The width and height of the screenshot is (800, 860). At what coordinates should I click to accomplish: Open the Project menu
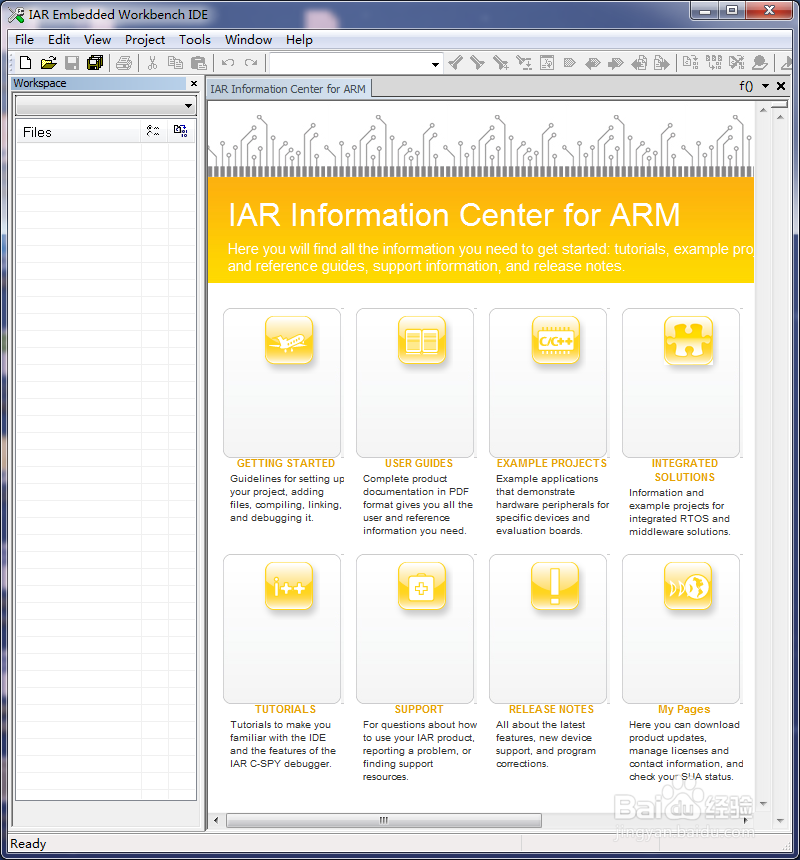(x=145, y=40)
